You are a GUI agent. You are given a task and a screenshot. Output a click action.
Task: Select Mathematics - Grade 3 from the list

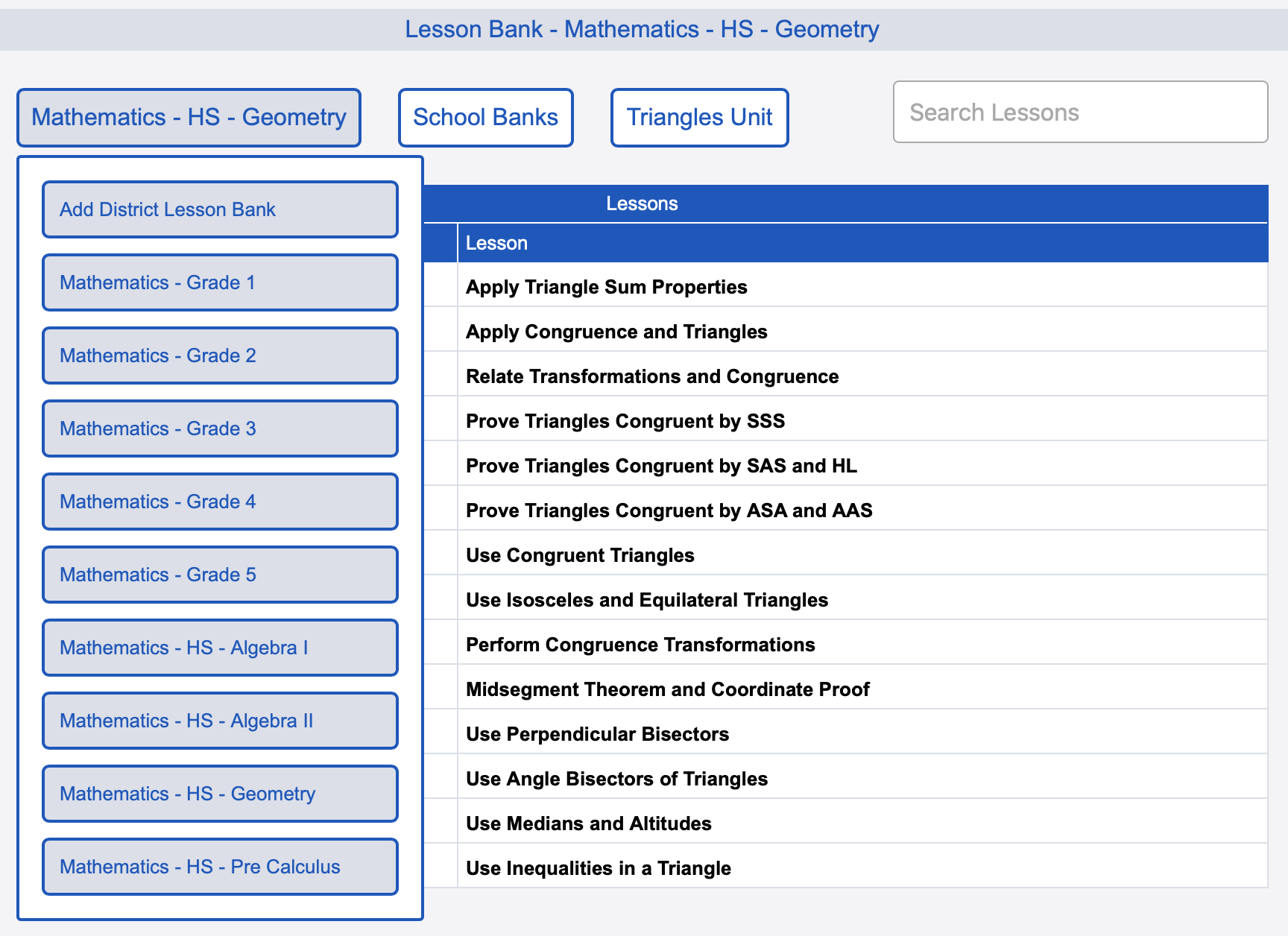tap(220, 429)
